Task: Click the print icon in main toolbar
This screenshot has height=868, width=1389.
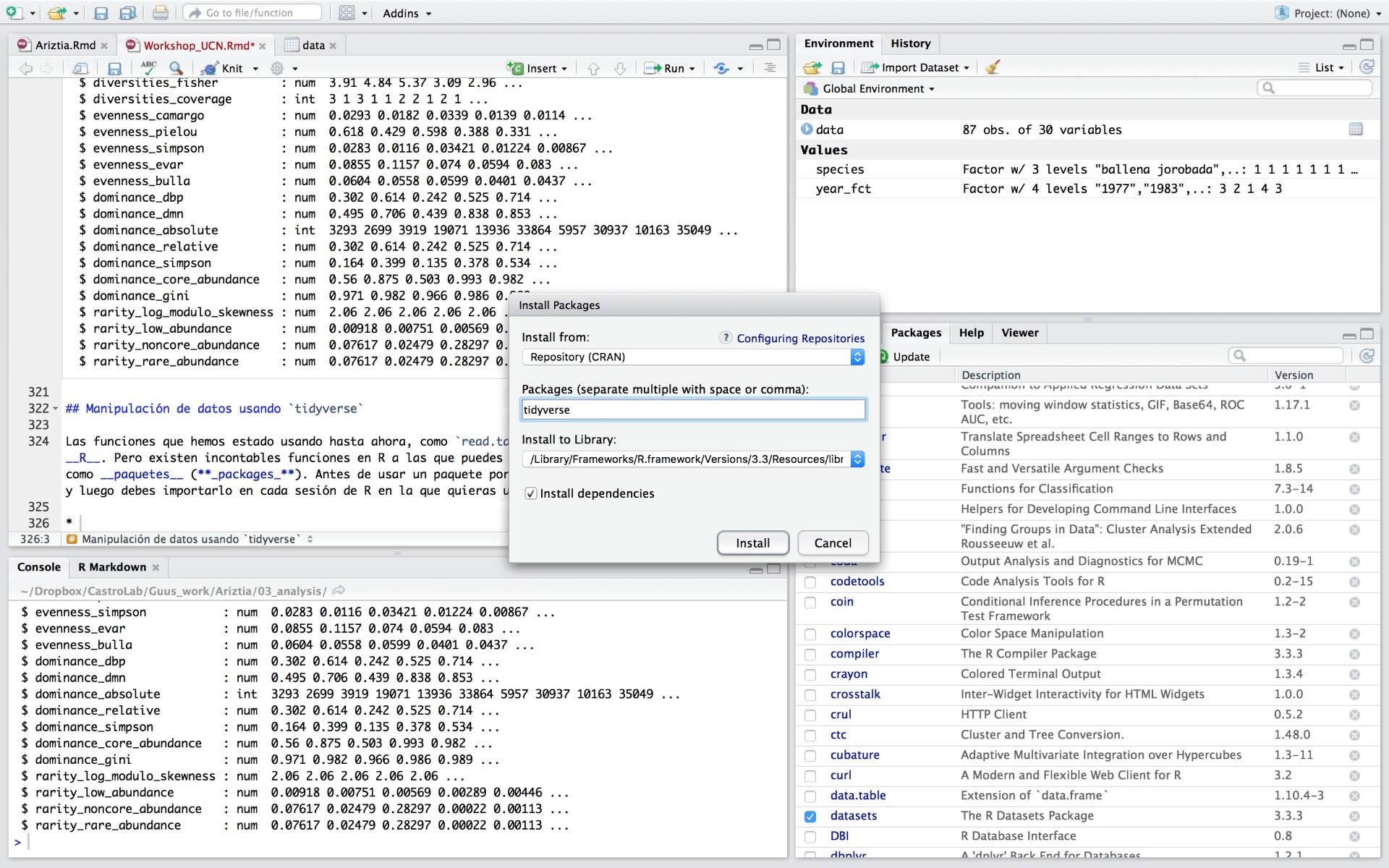Action: [161, 13]
